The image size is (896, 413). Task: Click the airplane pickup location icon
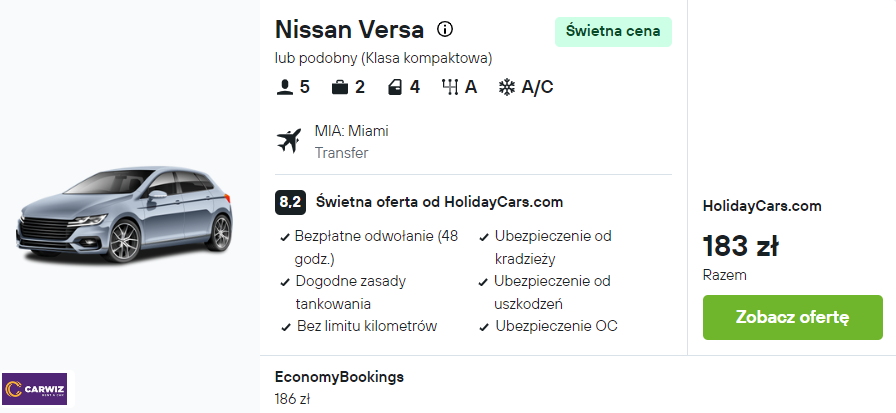click(x=289, y=141)
